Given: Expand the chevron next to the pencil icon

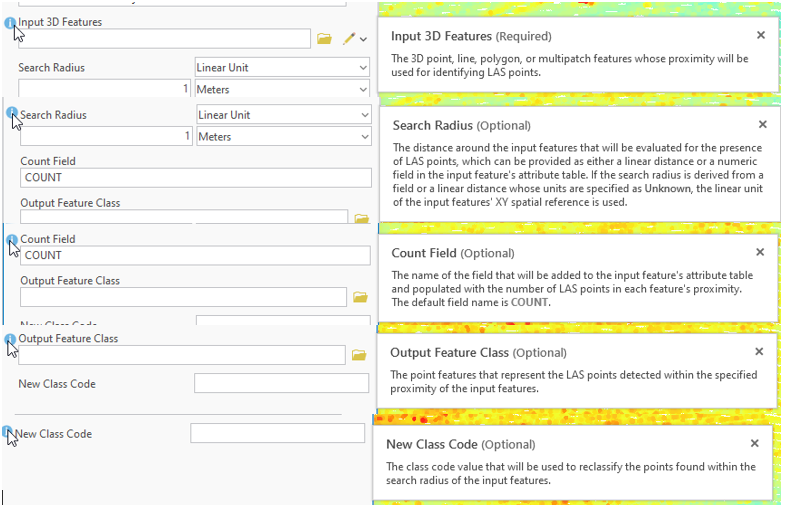Looking at the screenshot, I should click(x=363, y=39).
